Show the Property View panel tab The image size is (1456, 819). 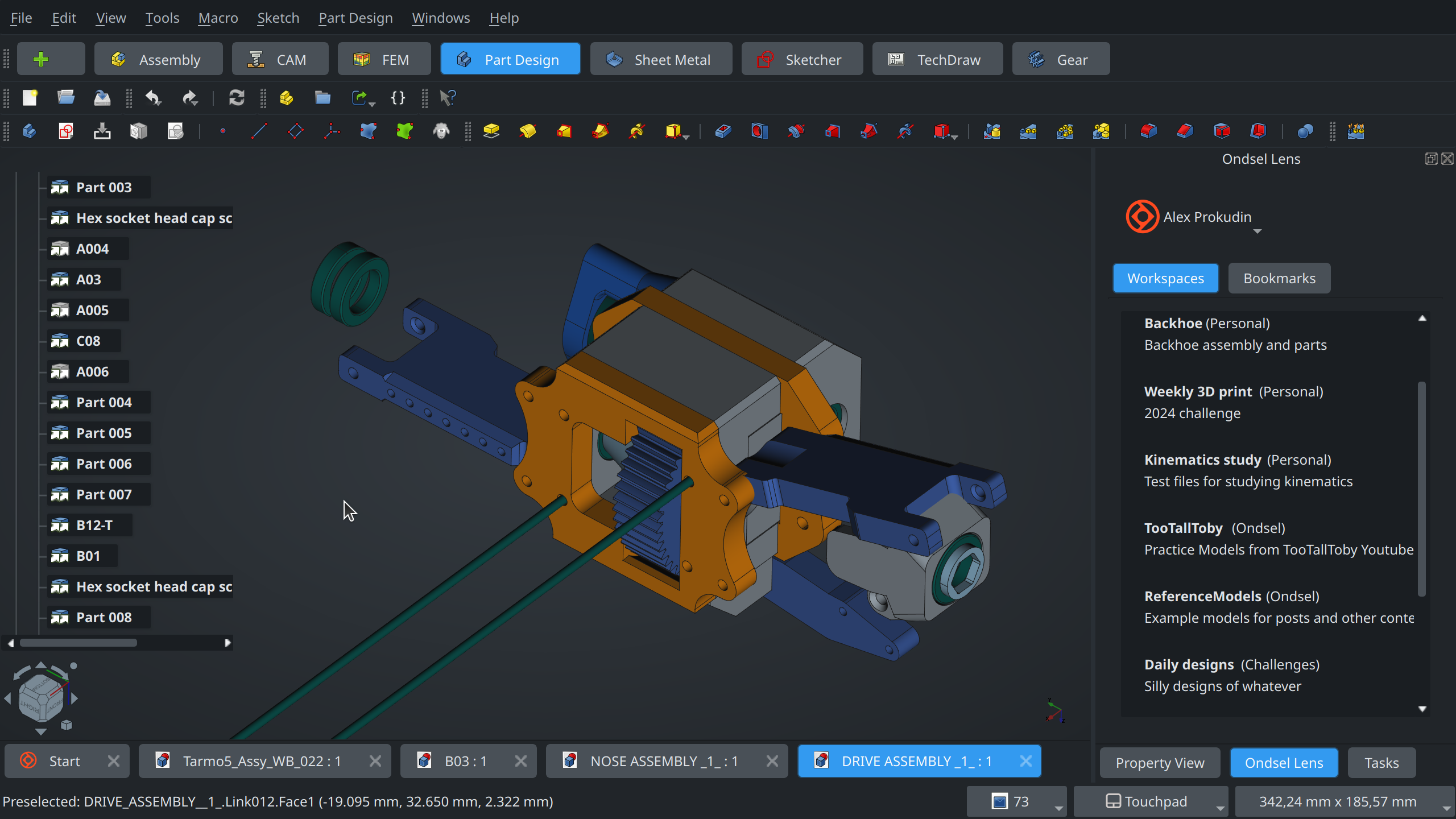tap(1160, 763)
